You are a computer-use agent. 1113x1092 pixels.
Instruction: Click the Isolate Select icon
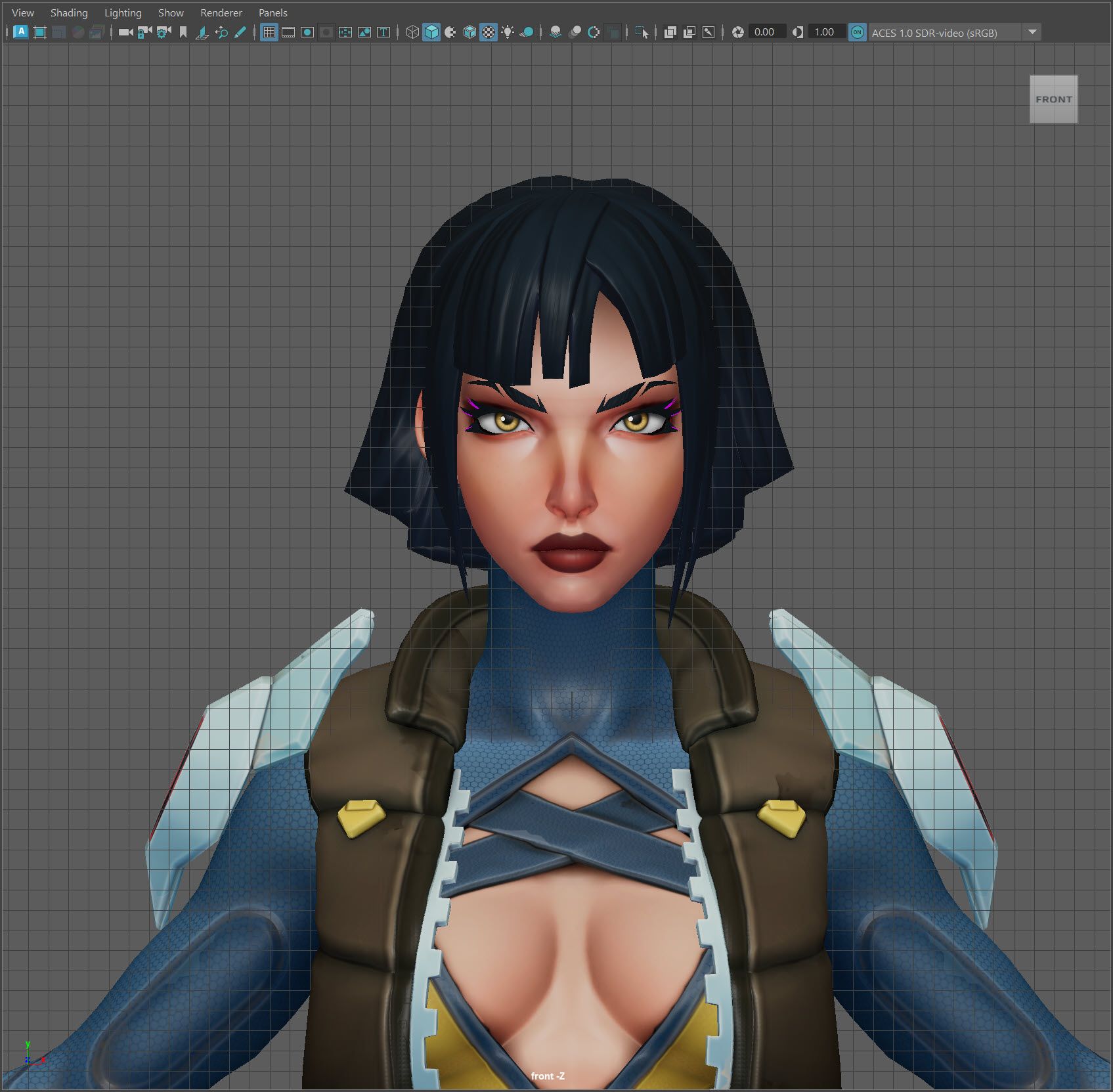(x=642, y=32)
